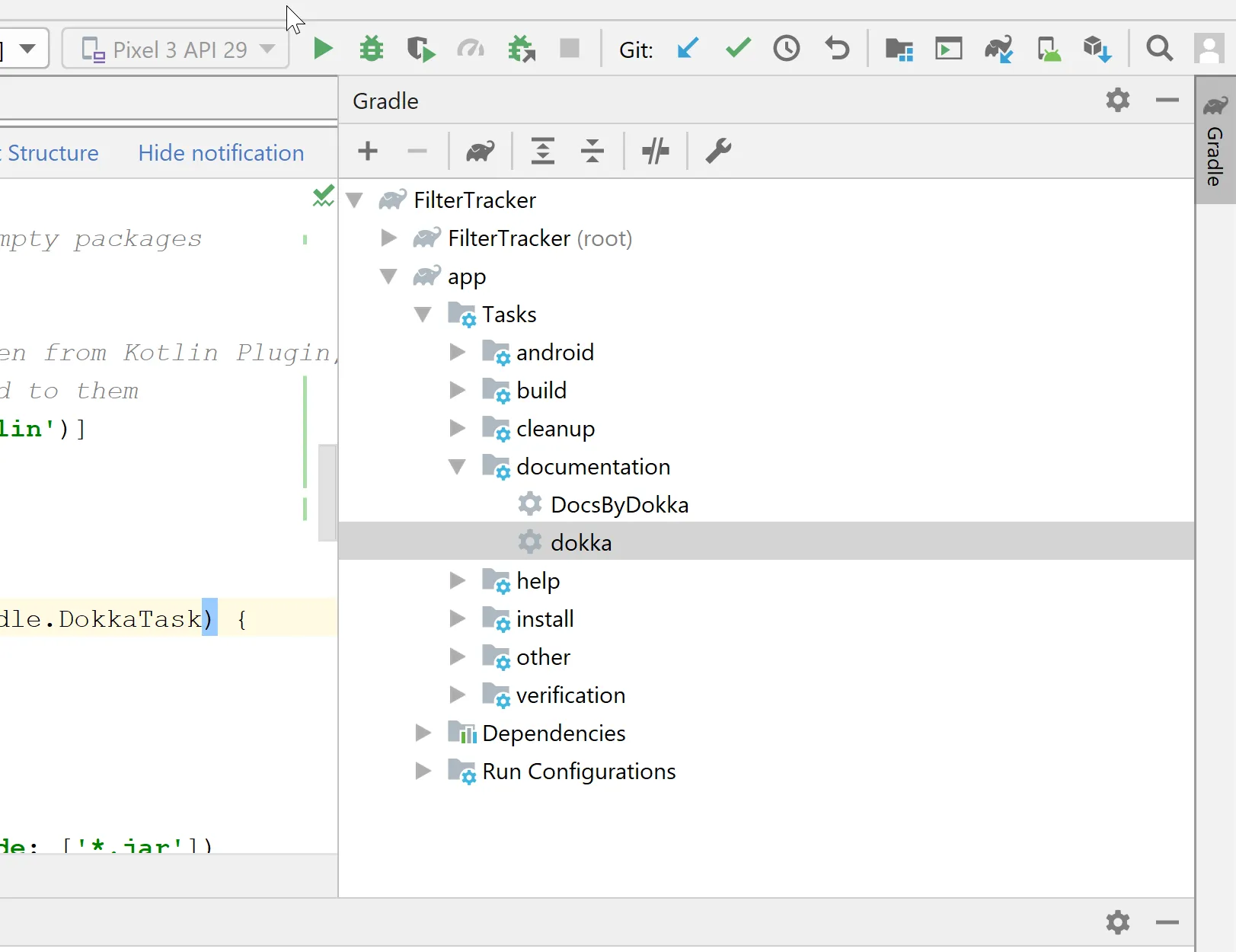Screen dimensions: 1236x952
Task: Click the Hide notification link
Action: 221,153
